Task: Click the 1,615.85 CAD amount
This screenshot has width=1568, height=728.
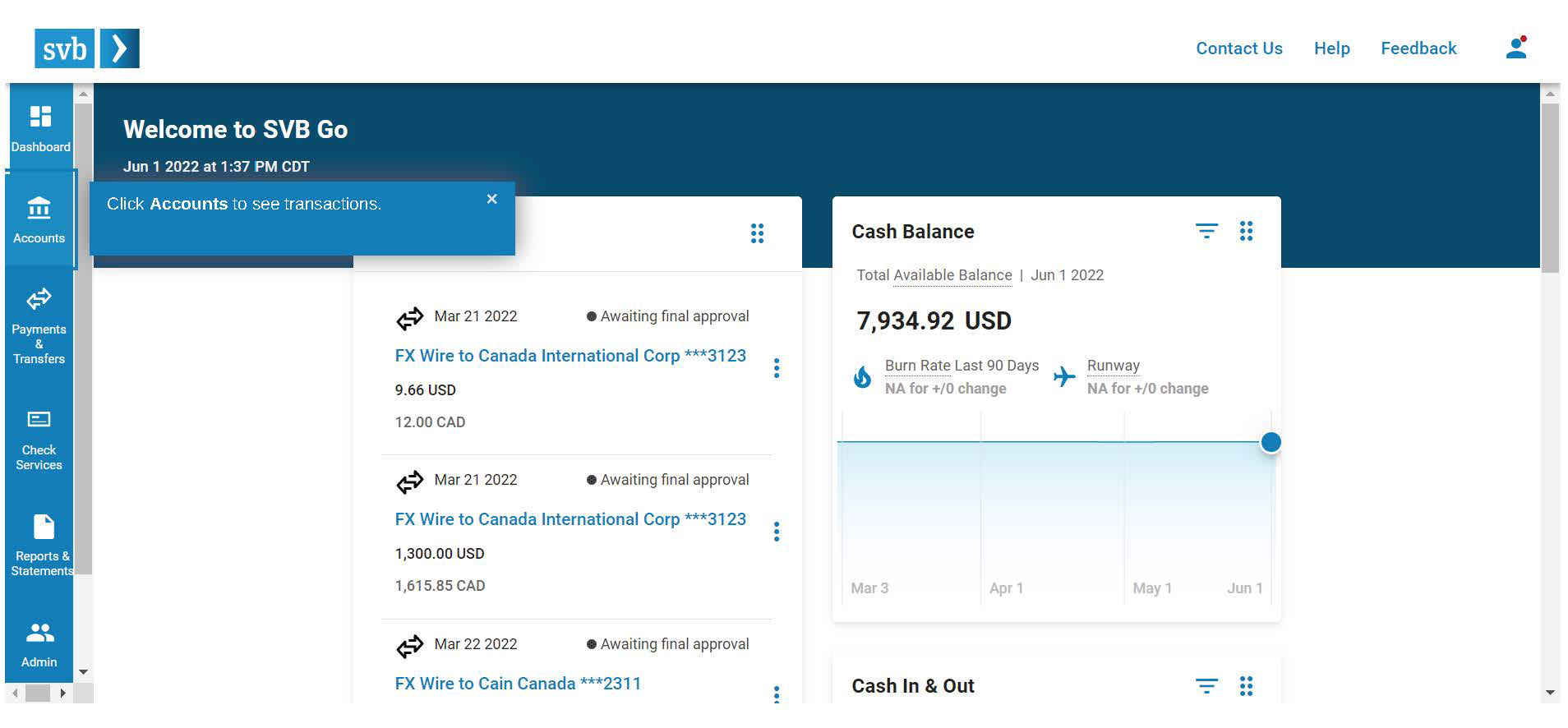Action: (x=440, y=586)
